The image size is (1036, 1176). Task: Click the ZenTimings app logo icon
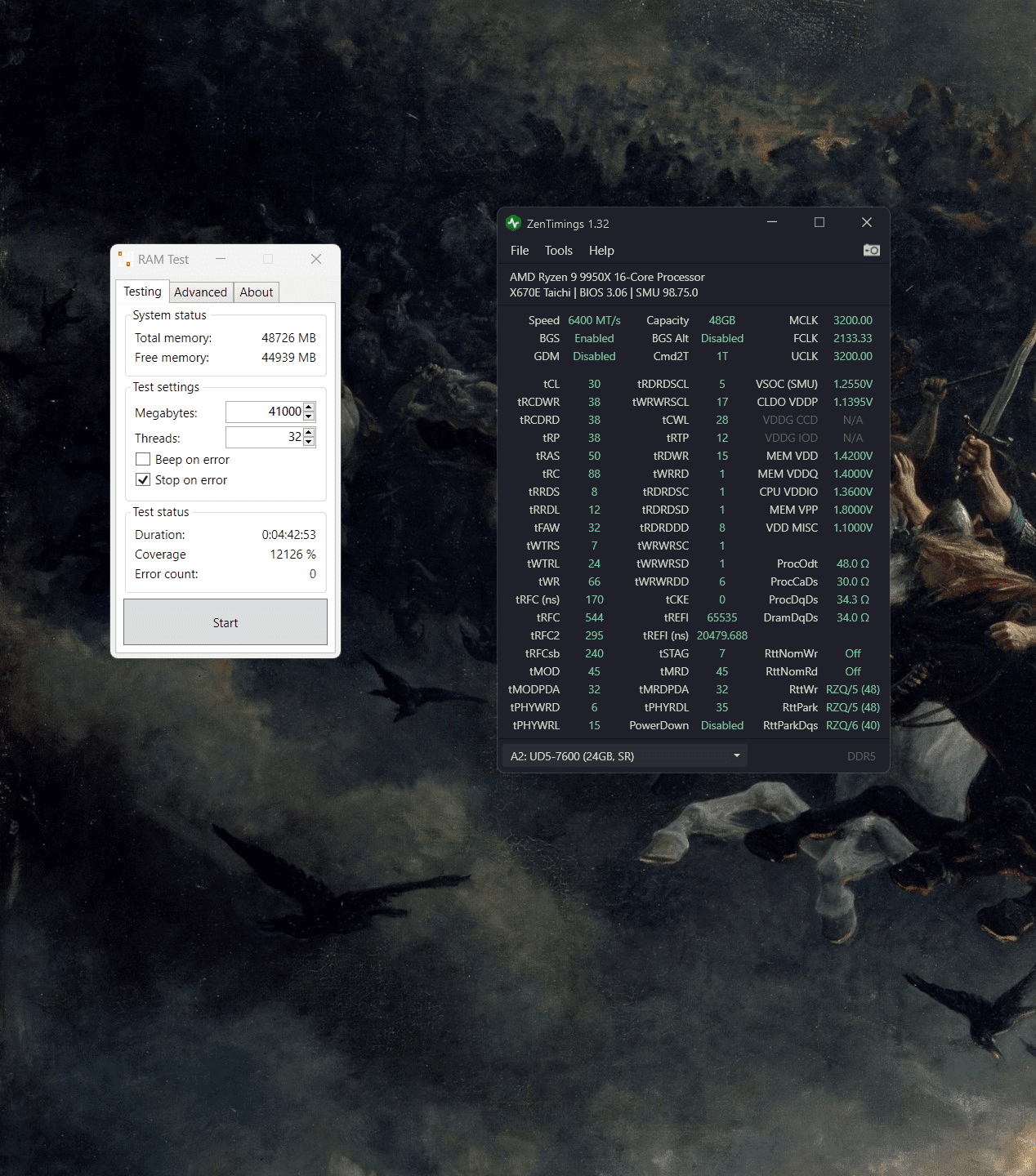pos(513,223)
